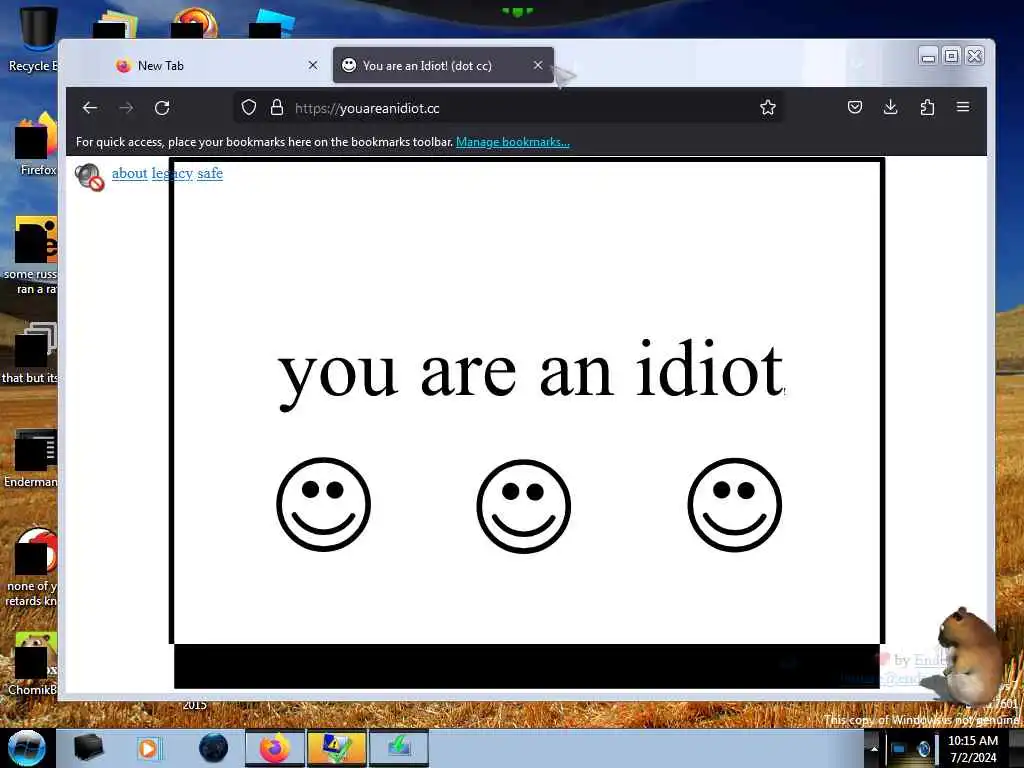Click the left smiley face
The image size is (1024, 768).
pyautogui.click(x=323, y=504)
